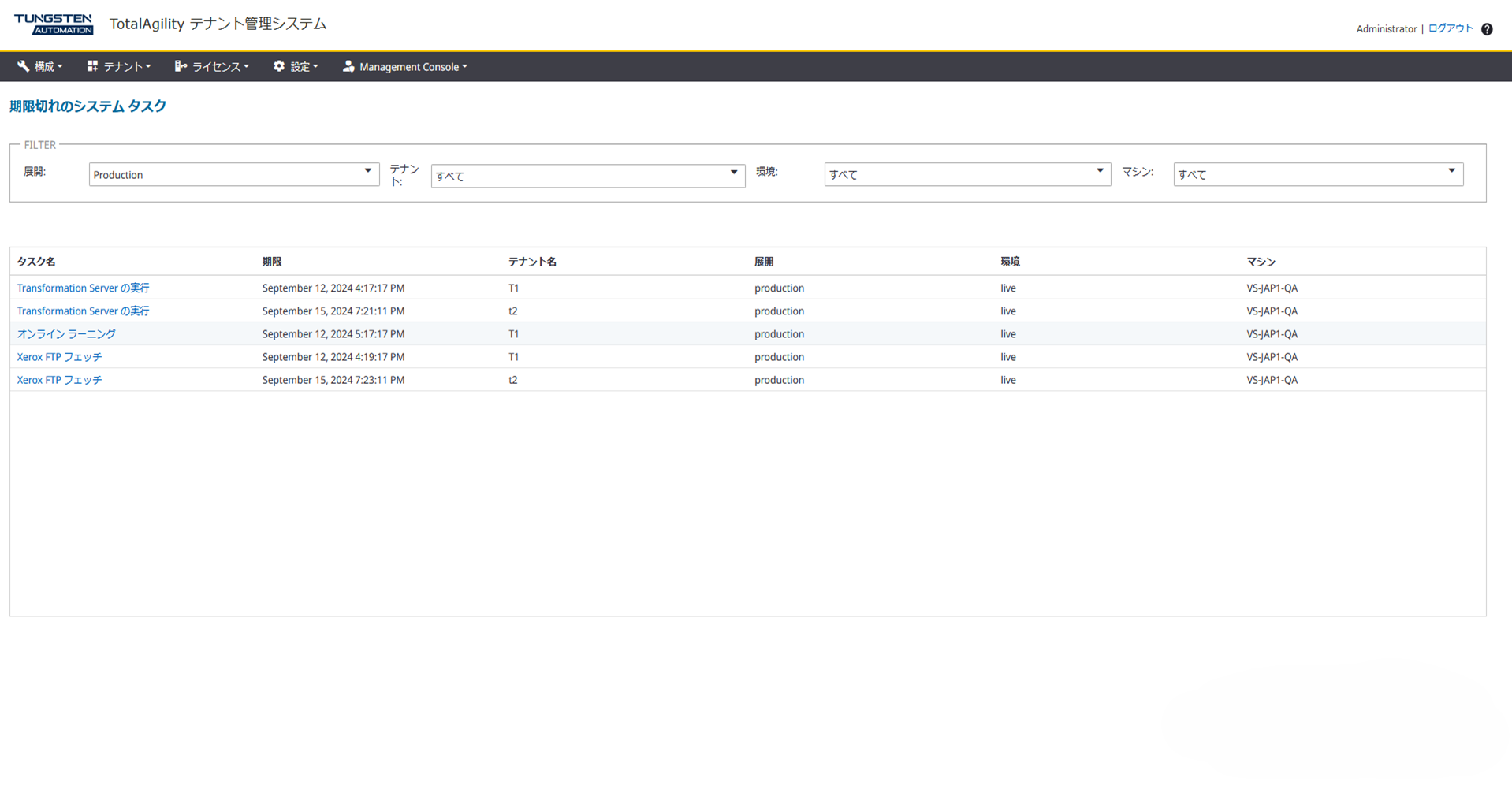Click the gear icon next to 設定
Image resolution: width=1512 pixels, height=785 pixels.
click(x=279, y=66)
